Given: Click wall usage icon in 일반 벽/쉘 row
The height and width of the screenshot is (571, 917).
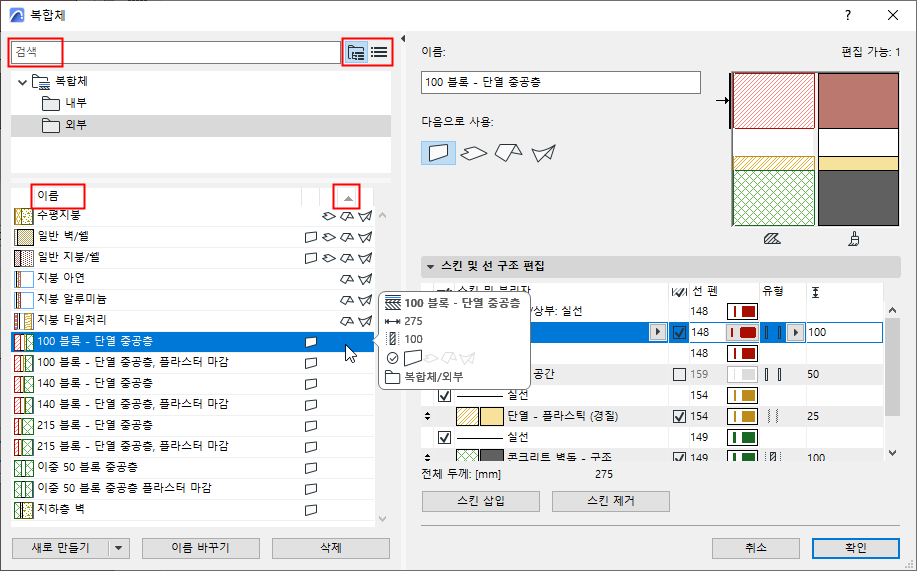Looking at the screenshot, I should click(x=311, y=237).
